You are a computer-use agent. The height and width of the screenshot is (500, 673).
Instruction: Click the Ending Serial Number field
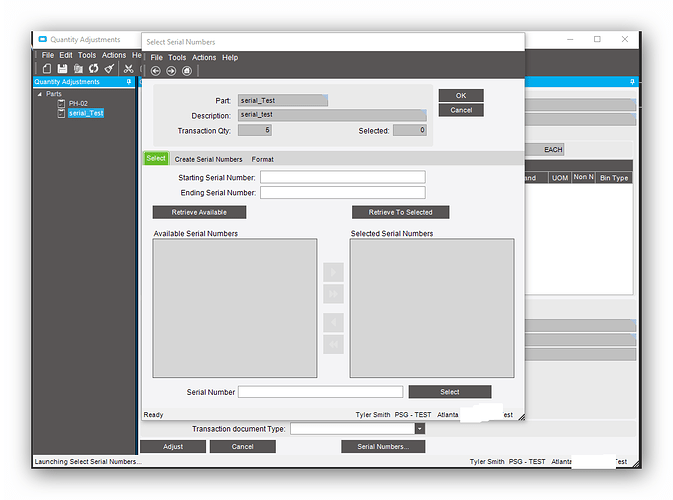343,192
